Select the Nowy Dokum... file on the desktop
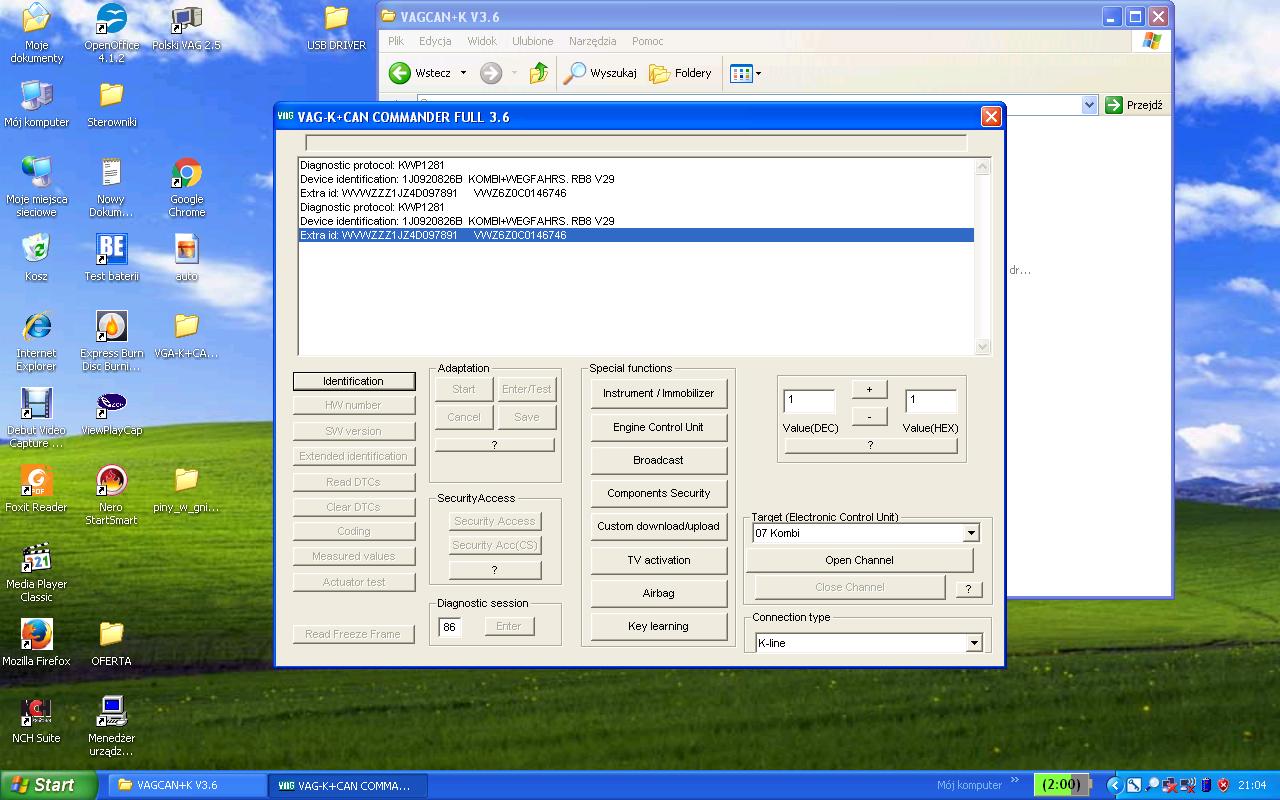 (x=111, y=187)
